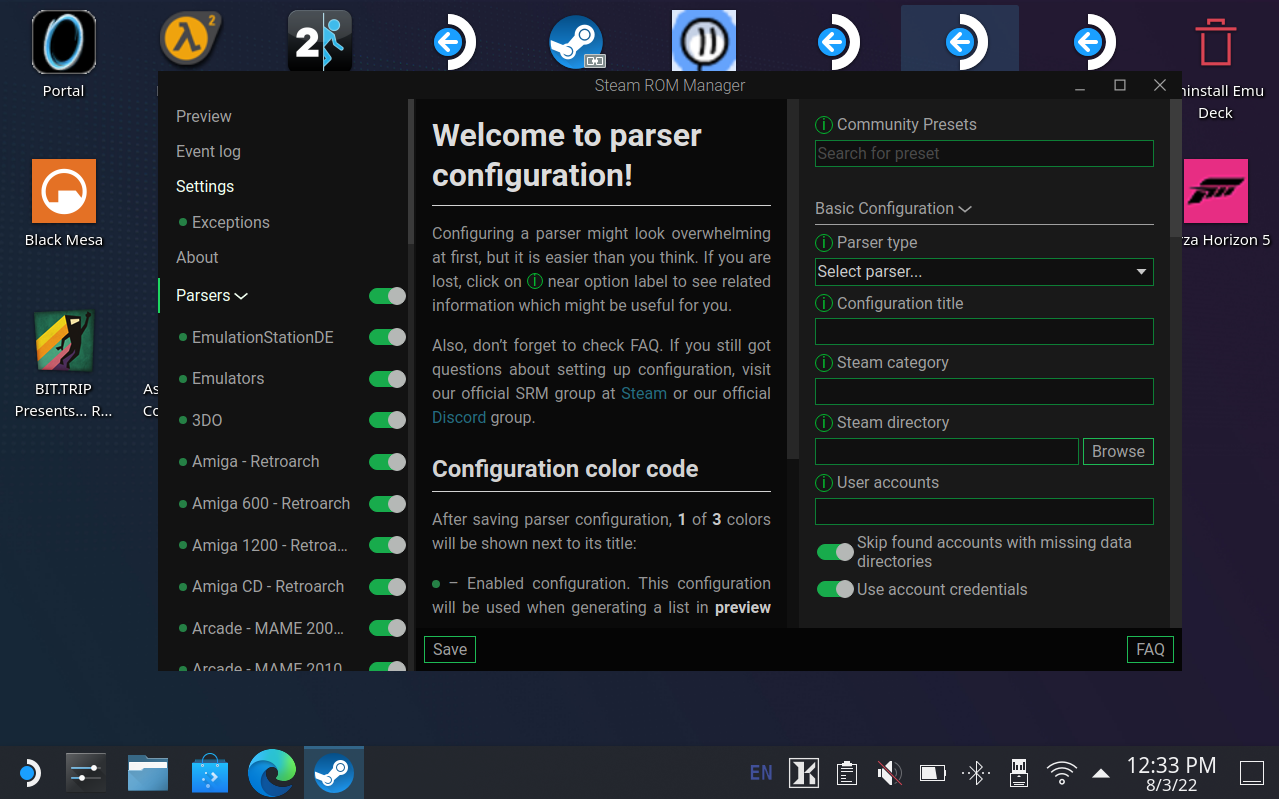Toggle Skip found accounts with missing data directories

[835, 552]
